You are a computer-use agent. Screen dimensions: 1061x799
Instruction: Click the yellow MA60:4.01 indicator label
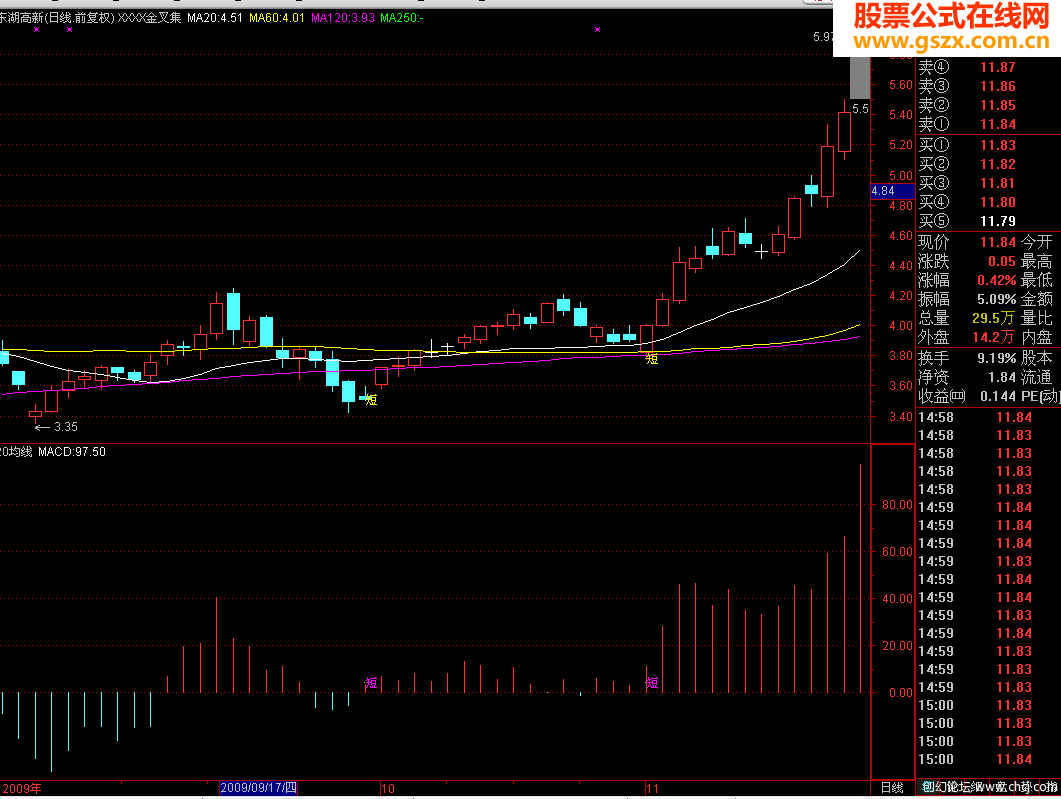pyautogui.click(x=277, y=18)
